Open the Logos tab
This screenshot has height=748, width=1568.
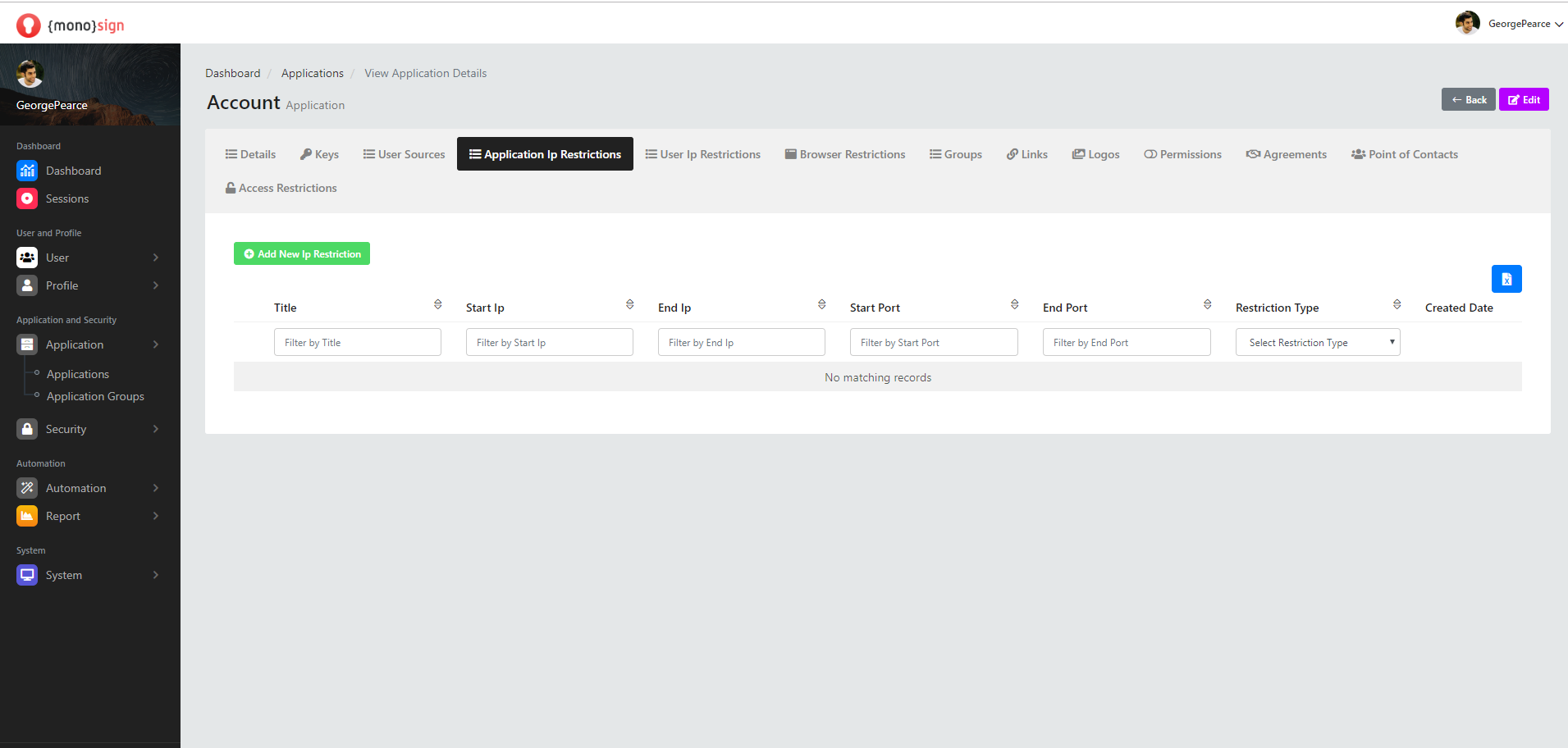pyautogui.click(x=1095, y=154)
